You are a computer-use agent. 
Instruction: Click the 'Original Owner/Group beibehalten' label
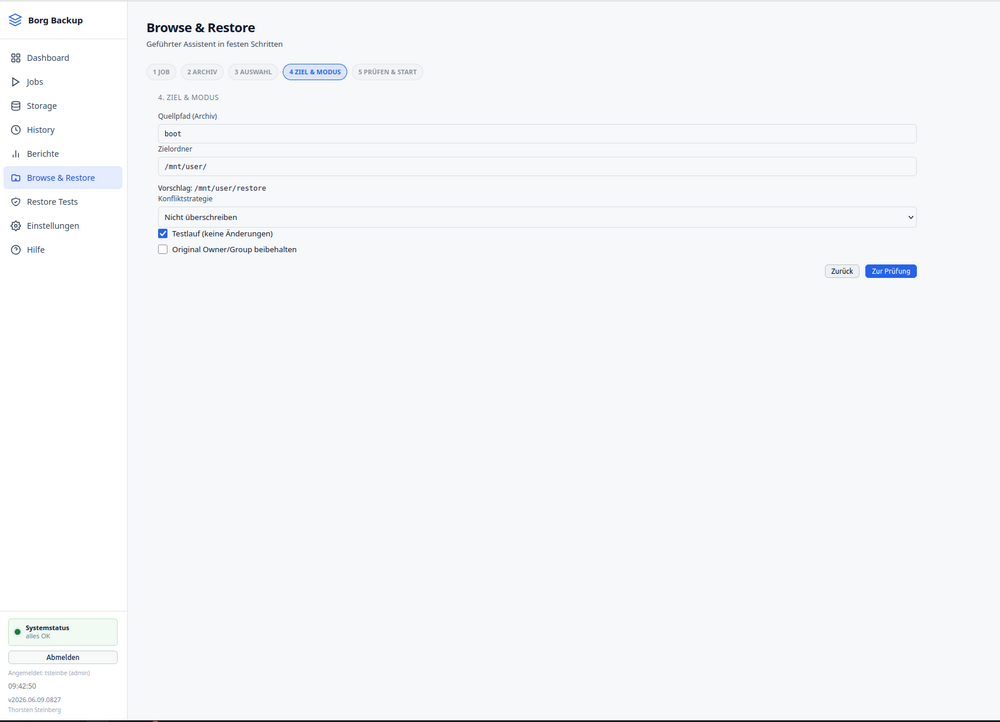point(234,249)
